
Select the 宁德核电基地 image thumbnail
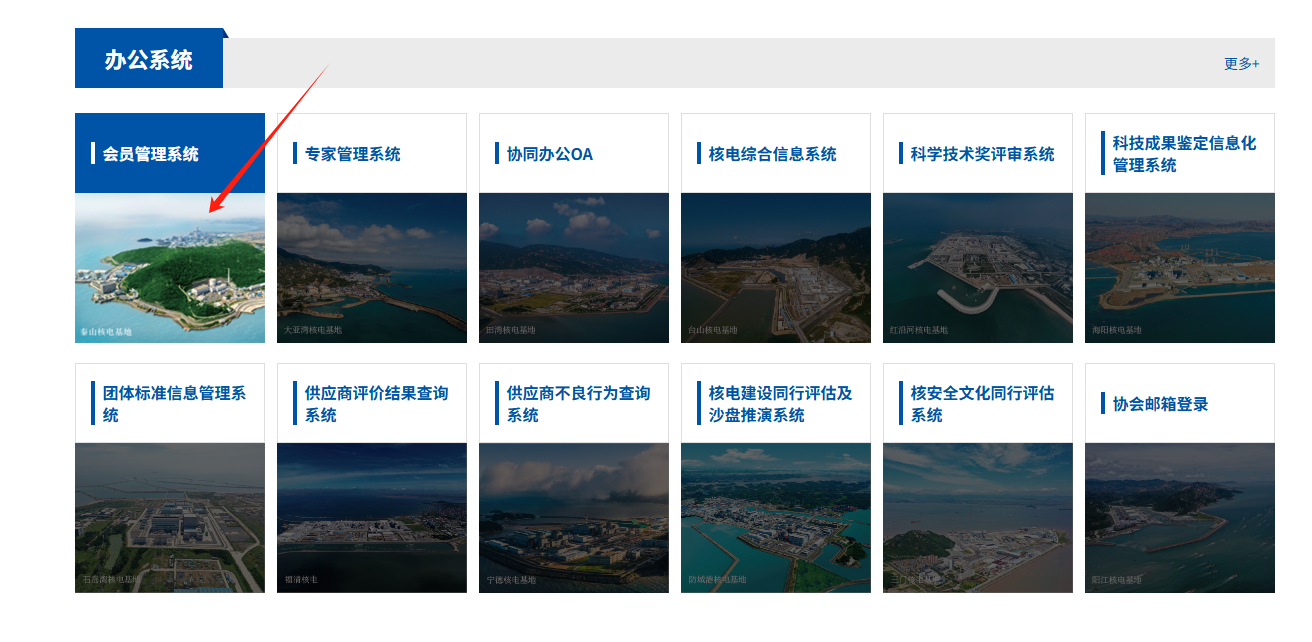[574, 518]
